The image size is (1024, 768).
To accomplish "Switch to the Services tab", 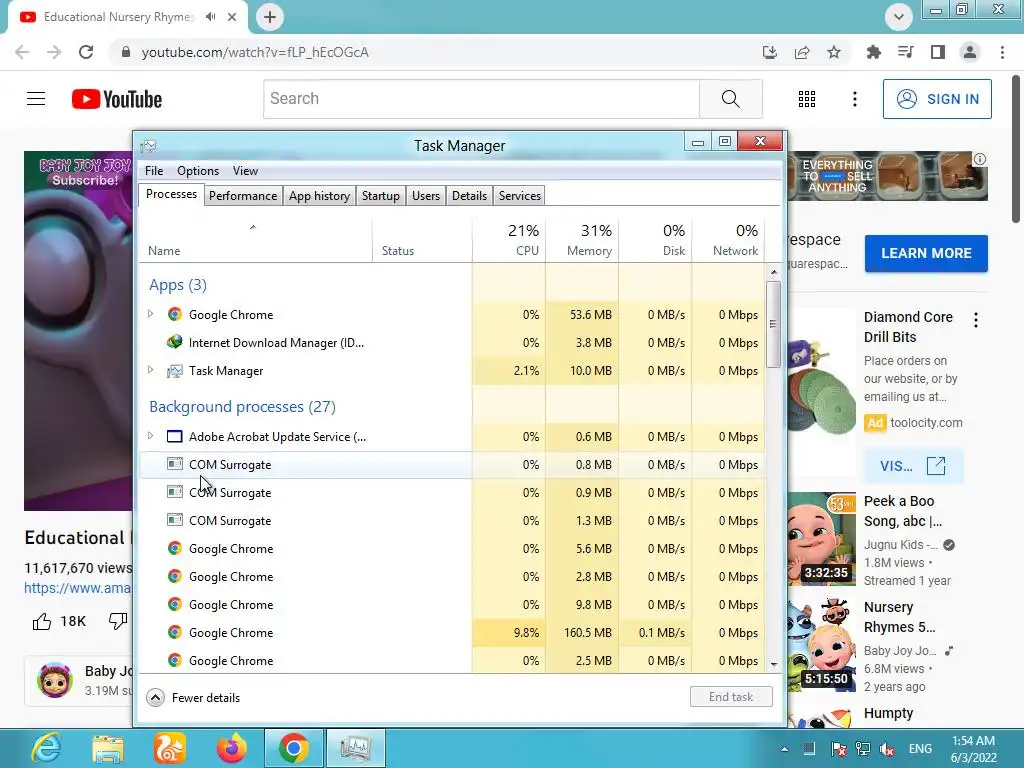I will (x=520, y=196).
